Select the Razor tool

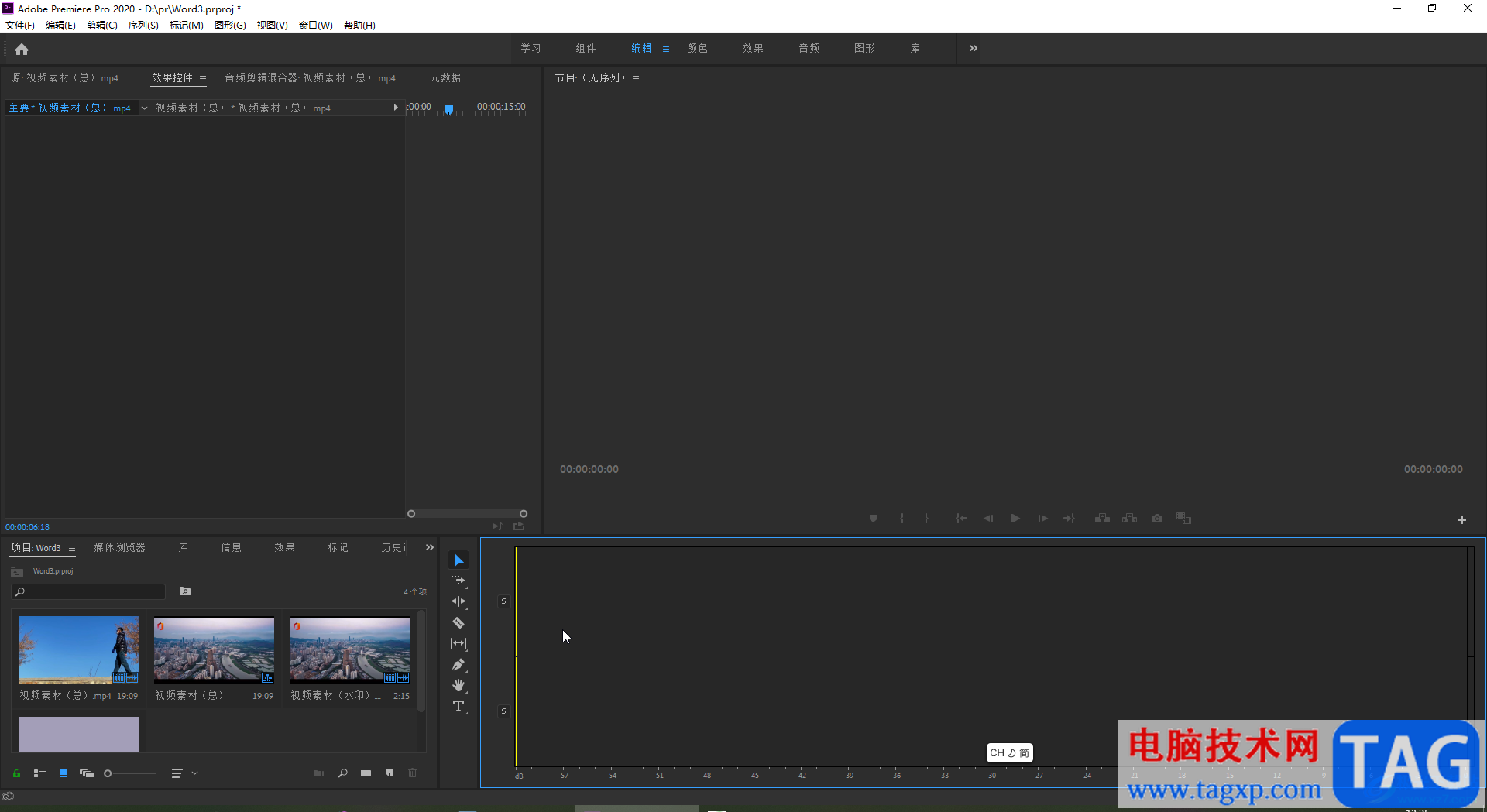tap(458, 622)
